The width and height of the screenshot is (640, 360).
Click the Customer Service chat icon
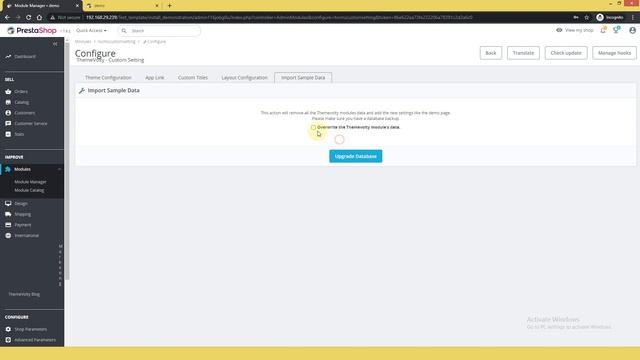pyautogui.click(x=8, y=123)
